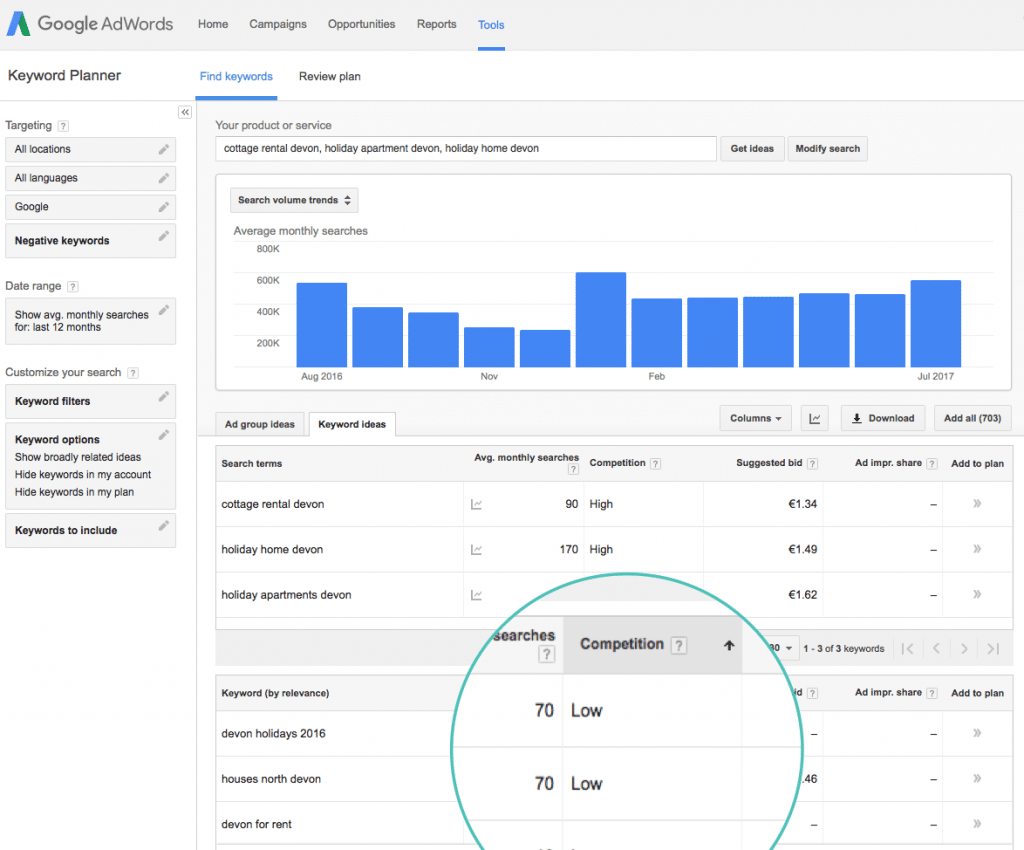Screen dimensions: 1024x850
Task: Show trend chart for holiday apartments devon
Action: tap(477, 595)
